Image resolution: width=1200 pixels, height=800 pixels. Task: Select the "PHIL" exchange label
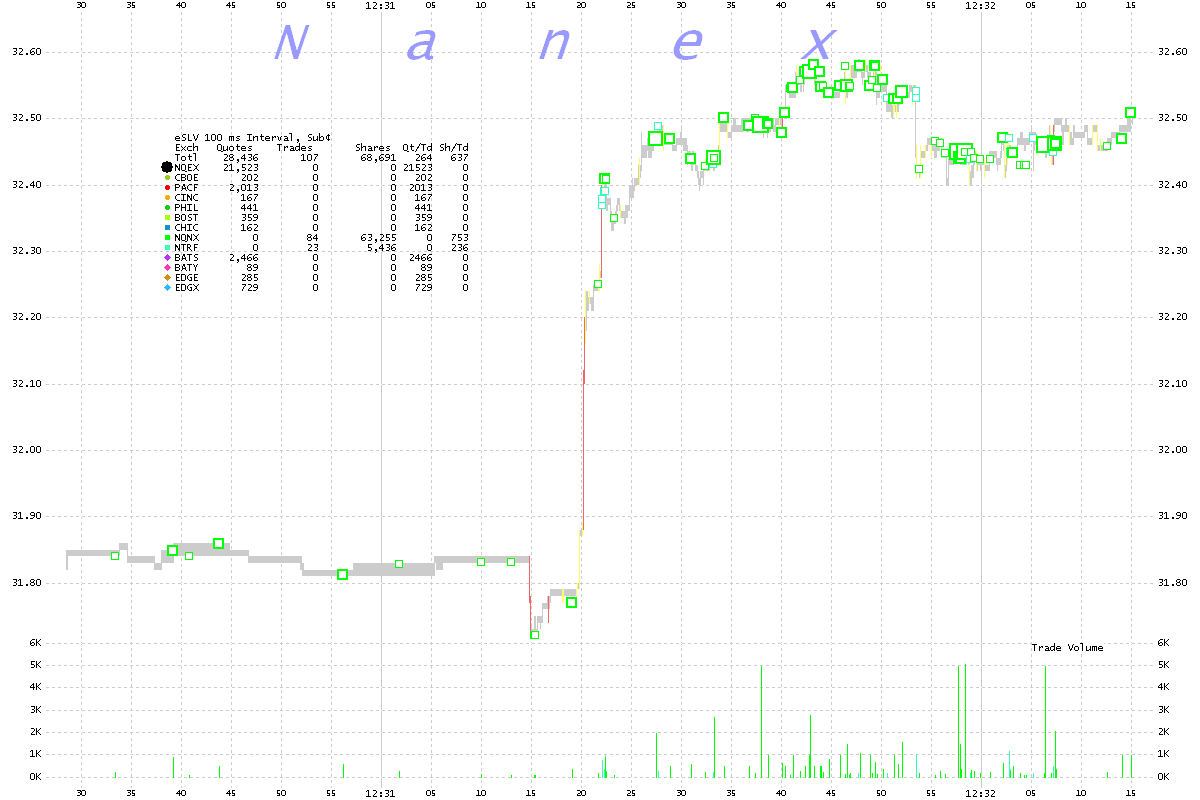coord(187,208)
